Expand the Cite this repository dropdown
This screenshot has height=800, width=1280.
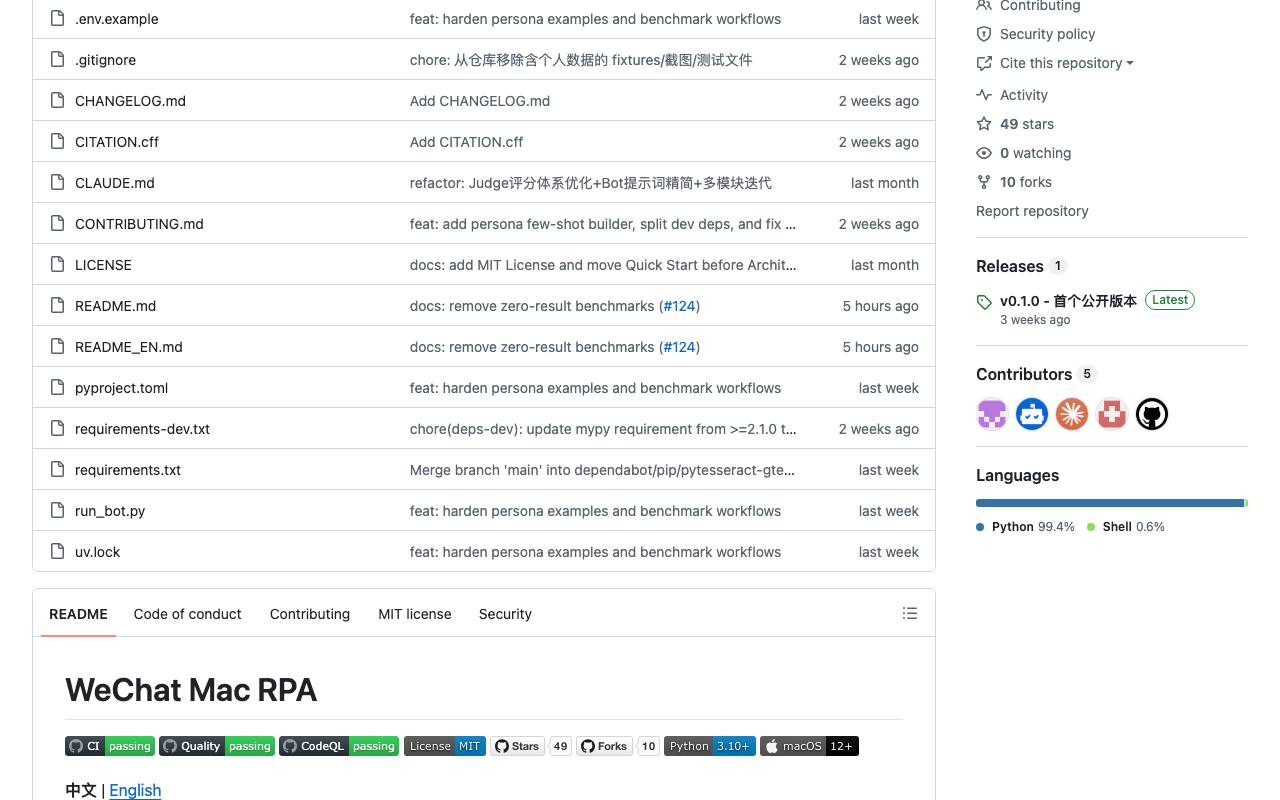coord(1066,63)
